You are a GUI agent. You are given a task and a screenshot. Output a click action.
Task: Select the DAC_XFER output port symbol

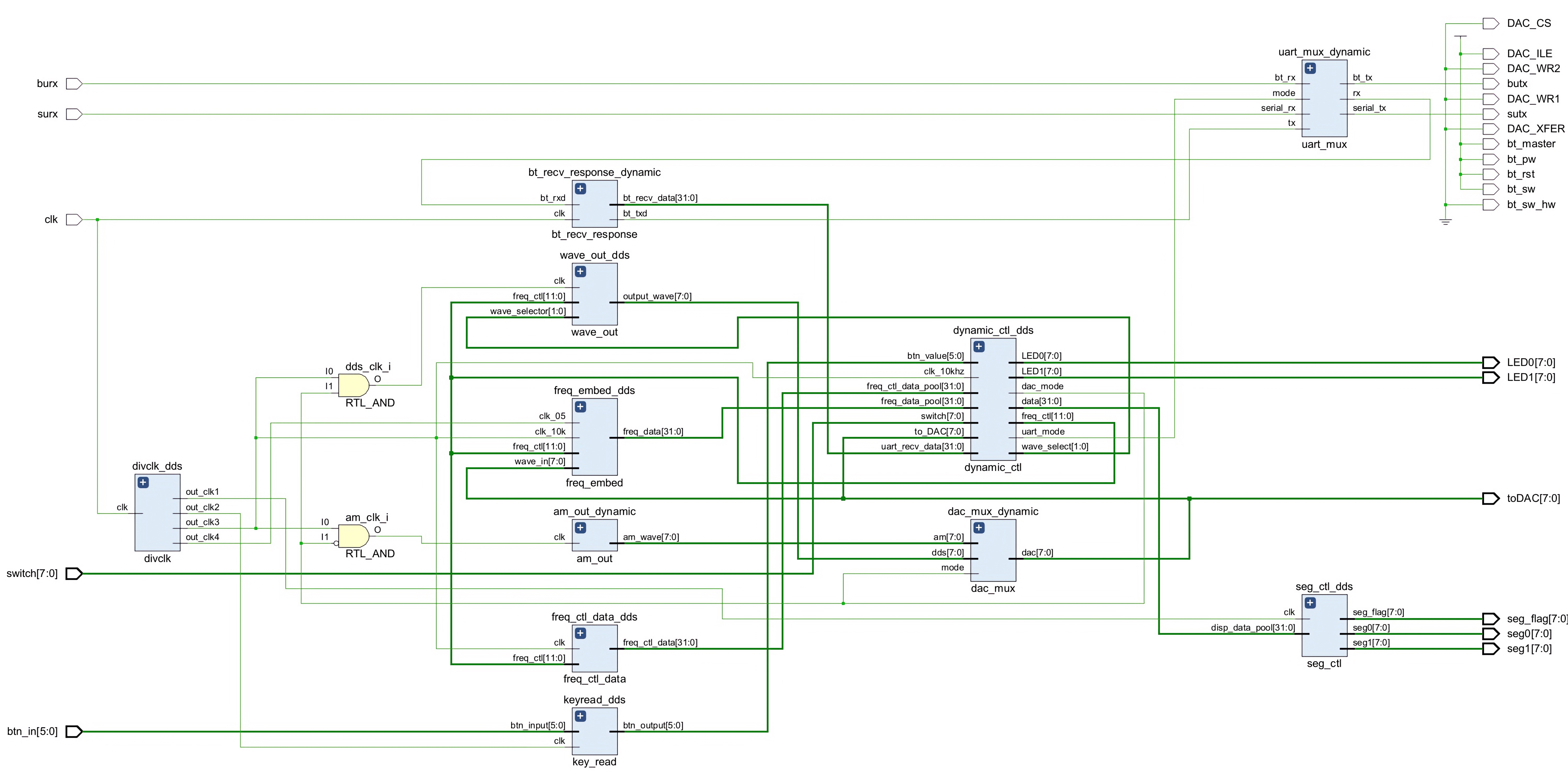pyautogui.click(x=1490, y=129)
